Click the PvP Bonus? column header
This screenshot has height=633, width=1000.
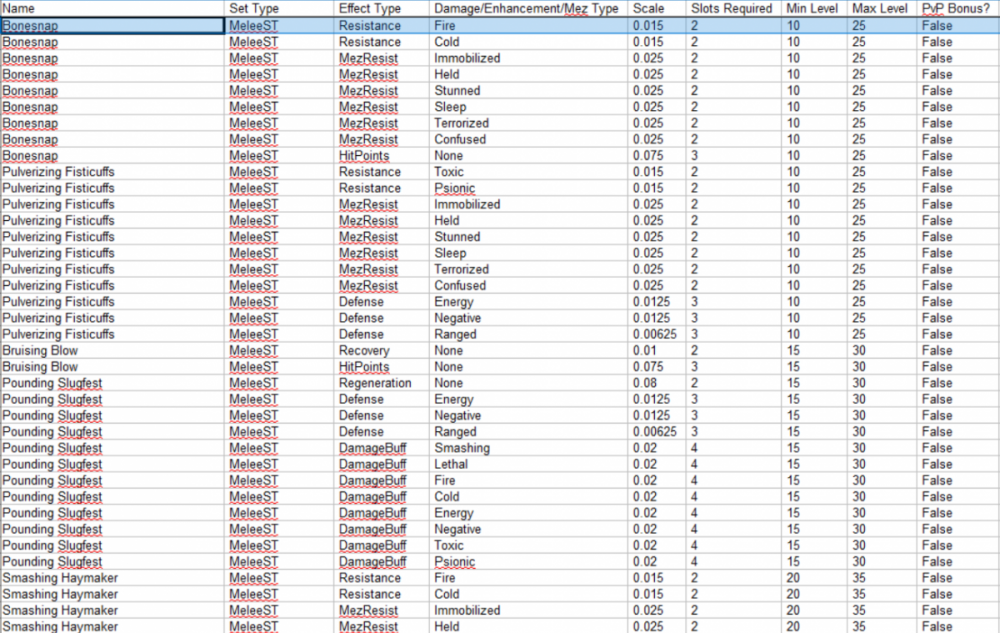tap(958, 8)
